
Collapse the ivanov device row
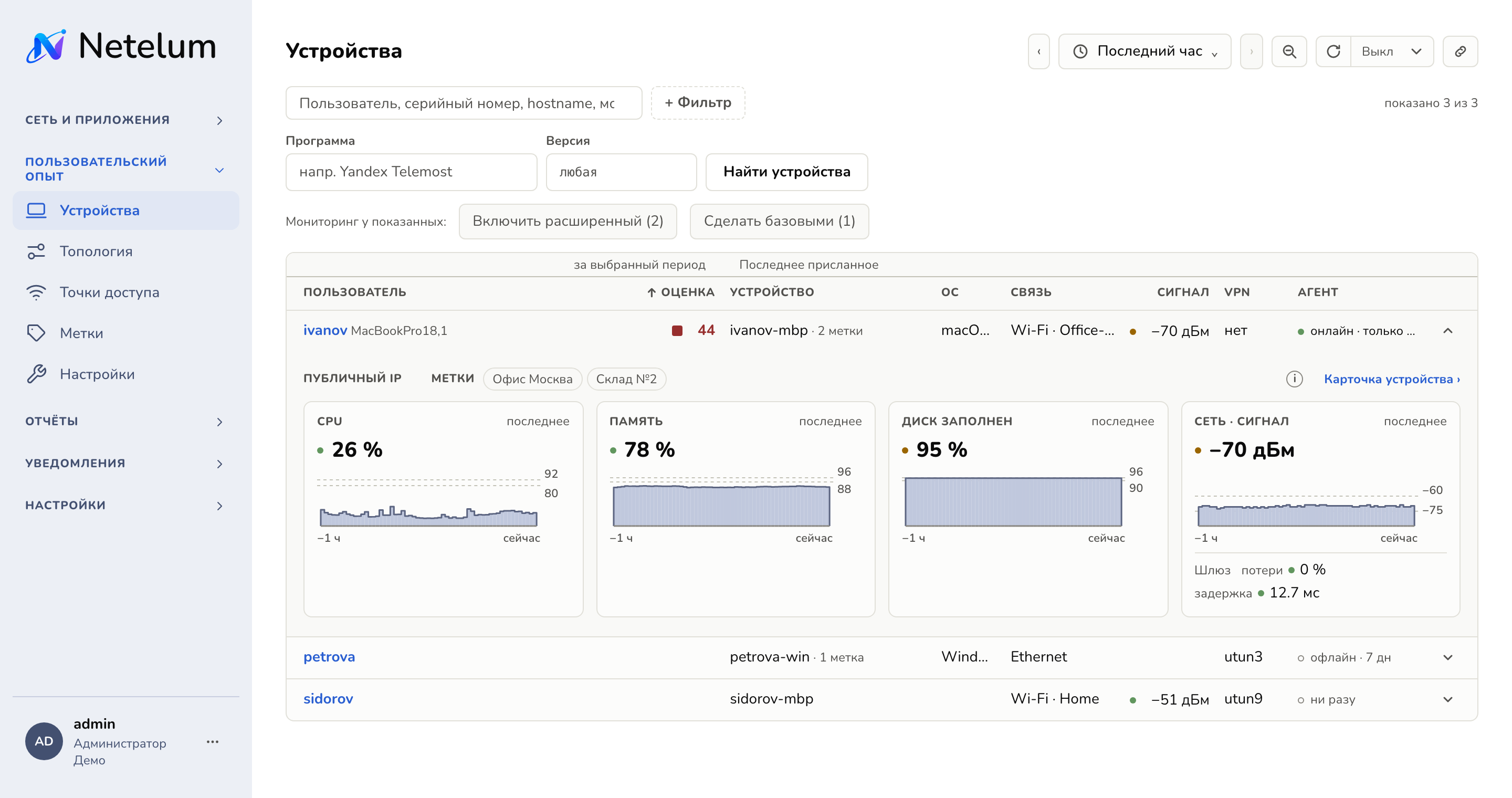pyautogui.click(x=1447, y=331)
